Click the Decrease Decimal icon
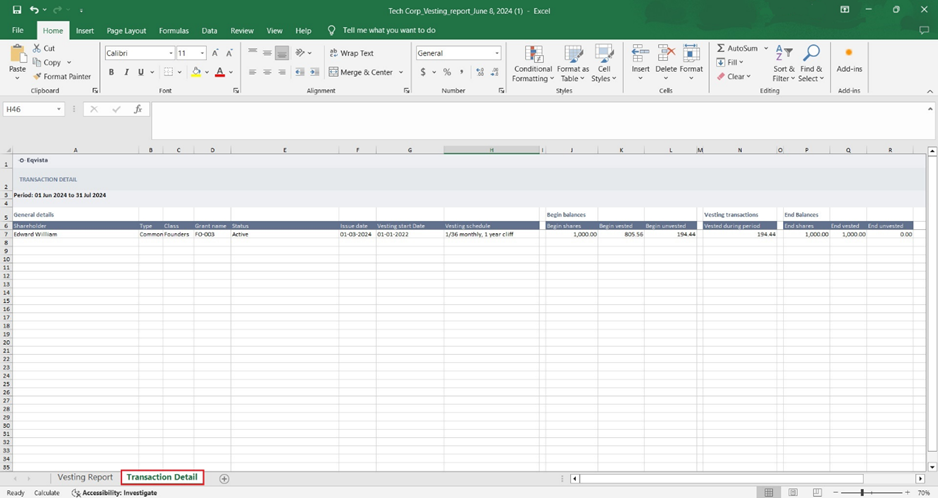The image size is (938, 498). [x=495, y=72]
